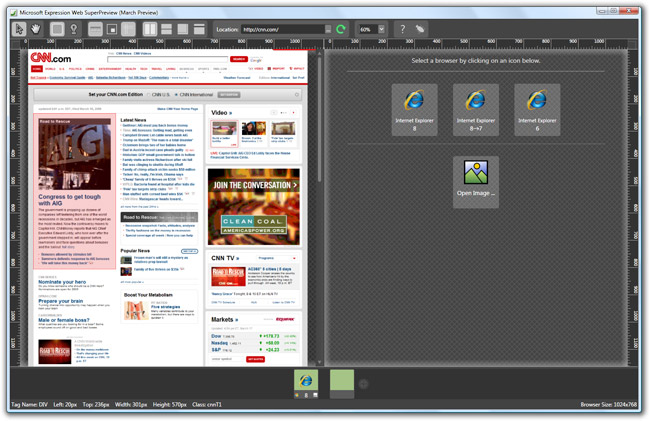Click the red Get Quotes button in Markets
Screen dimensions: 650x421
coord(255,359)
